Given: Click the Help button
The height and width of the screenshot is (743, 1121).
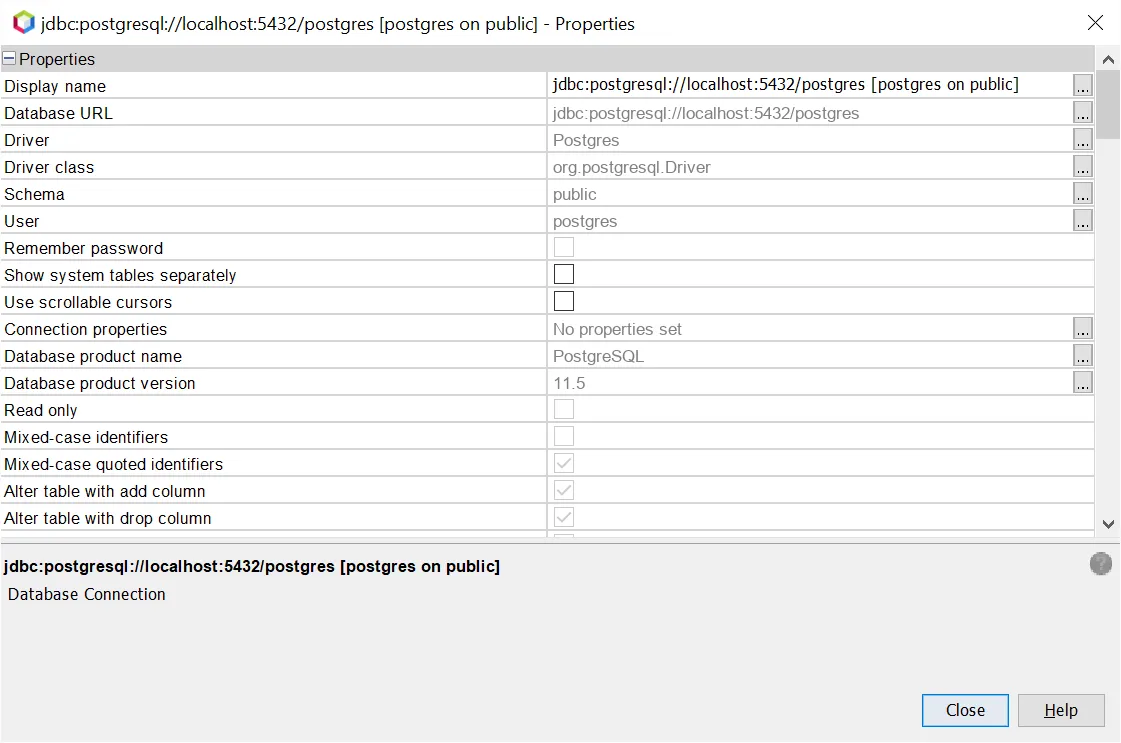Looking at the screenshot, I should (1061, 710).
